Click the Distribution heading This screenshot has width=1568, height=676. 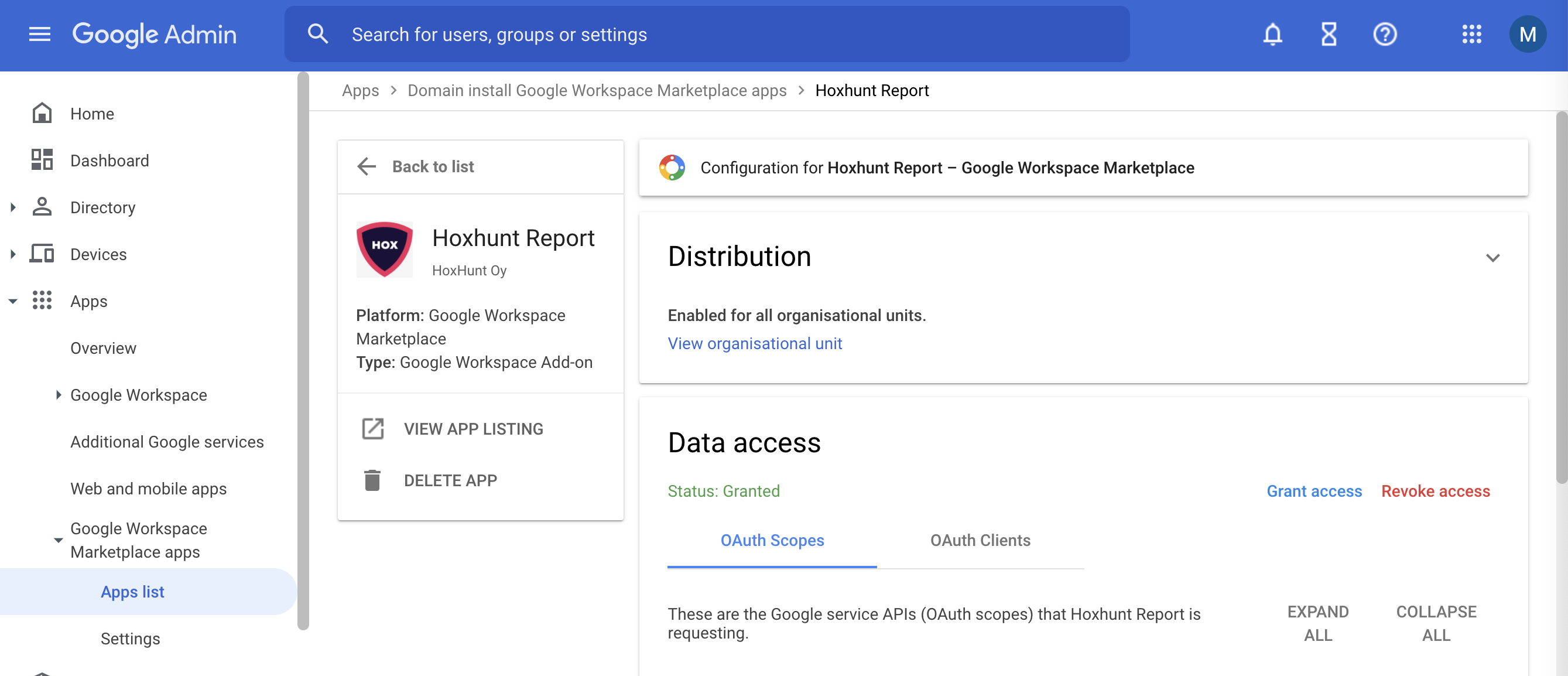739,257
